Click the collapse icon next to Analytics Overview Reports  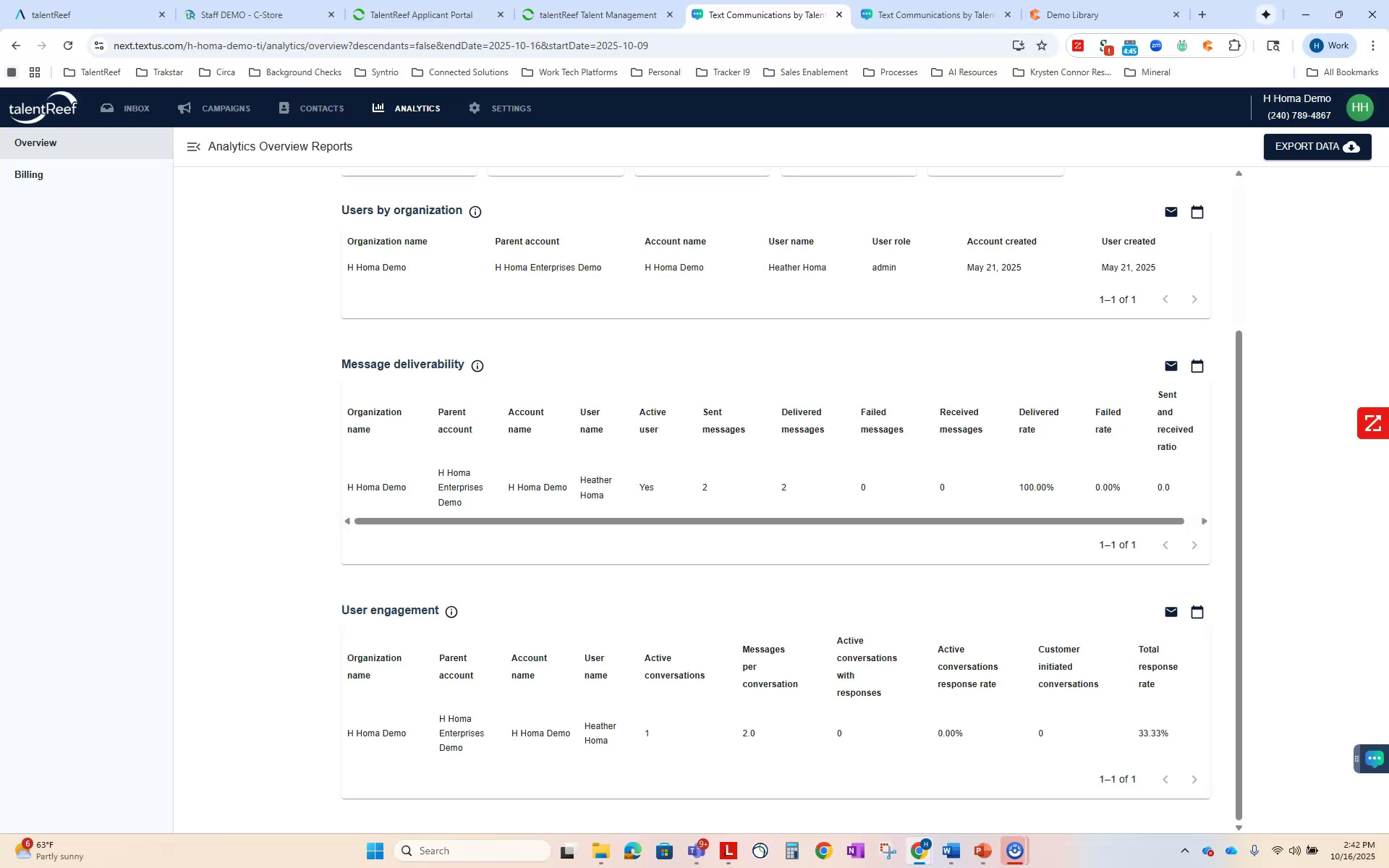point(194,146)
